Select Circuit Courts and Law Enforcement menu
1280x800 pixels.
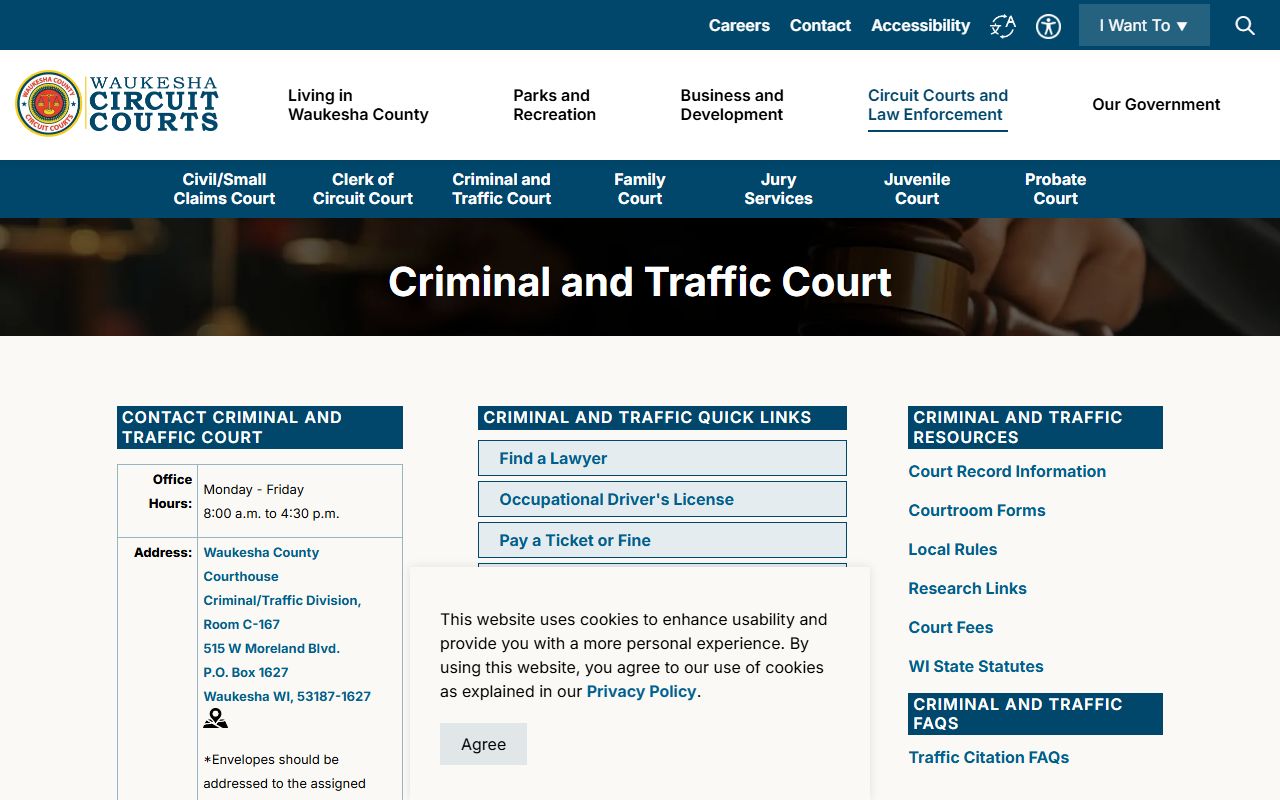(937, 105)
